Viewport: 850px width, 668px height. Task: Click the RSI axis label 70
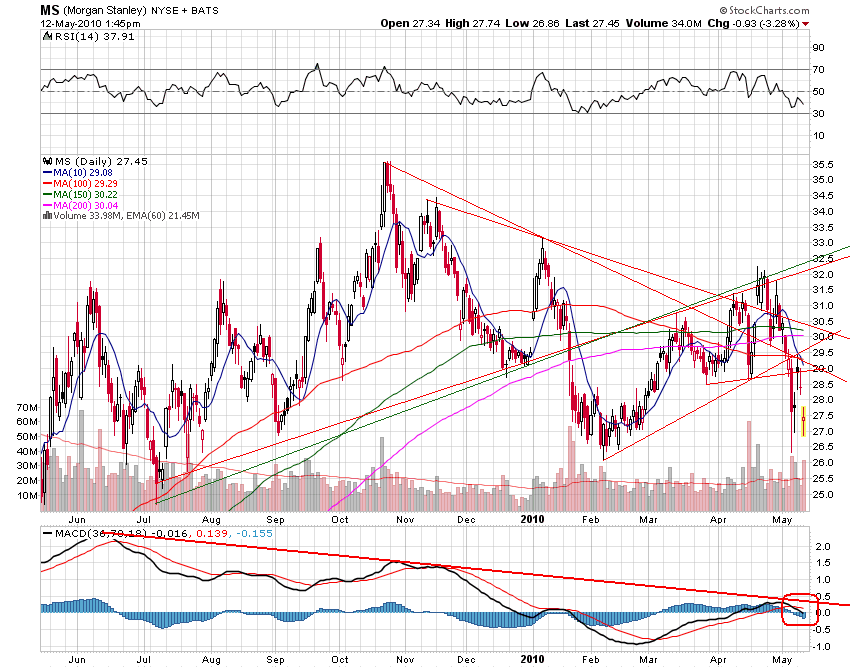pyautogui.click(x=818, y=70)
